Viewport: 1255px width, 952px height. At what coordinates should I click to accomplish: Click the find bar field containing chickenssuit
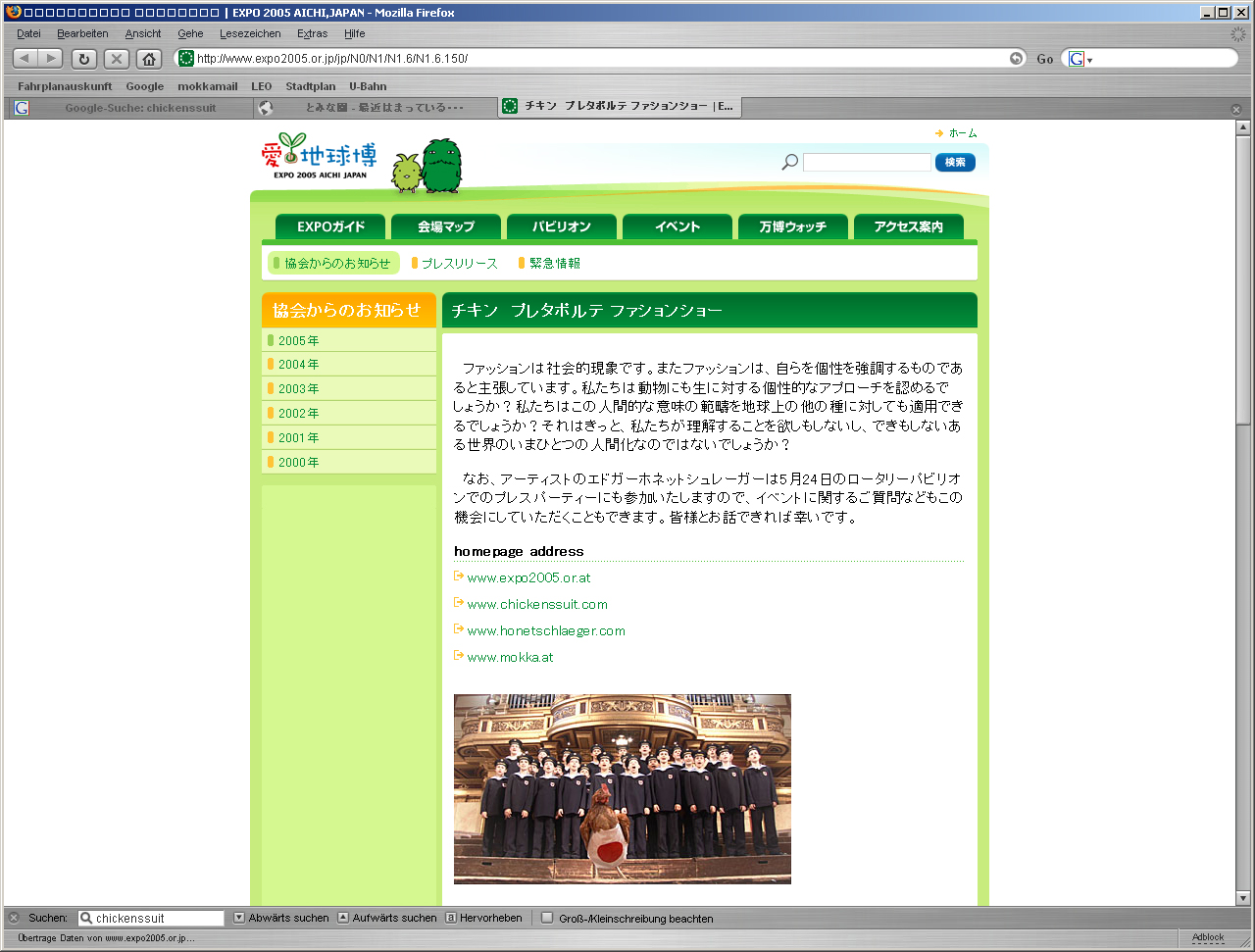(x=151, y=918)
